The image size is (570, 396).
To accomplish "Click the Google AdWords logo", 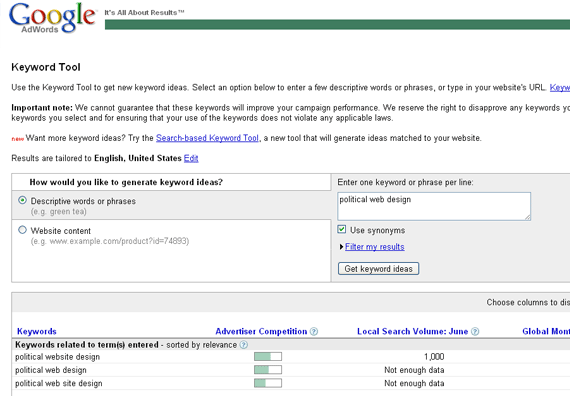I will 53,18.
